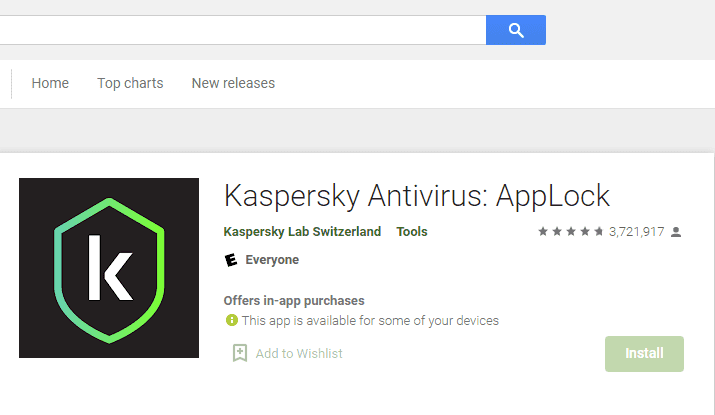
Task: Click the blue magnifier search button
Action: point(516,30)
